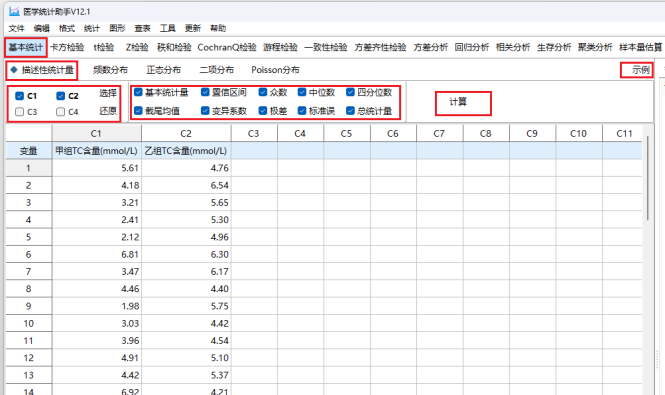The image size is (665, 395).
Task: Switch to the 一致性检验 tab
Action: pyautogui.click(x=326, y=47)
